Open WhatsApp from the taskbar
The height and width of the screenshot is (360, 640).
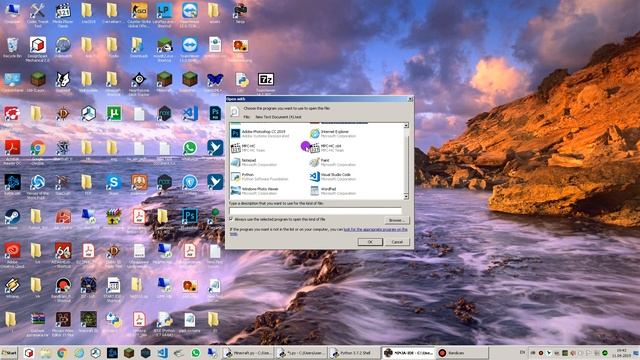[196, 353]
